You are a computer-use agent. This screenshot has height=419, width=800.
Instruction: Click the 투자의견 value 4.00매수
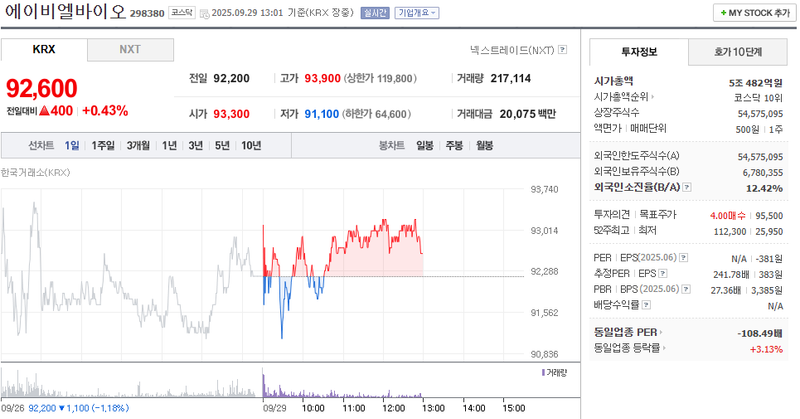pyautogui.click(x=728, y=216)
